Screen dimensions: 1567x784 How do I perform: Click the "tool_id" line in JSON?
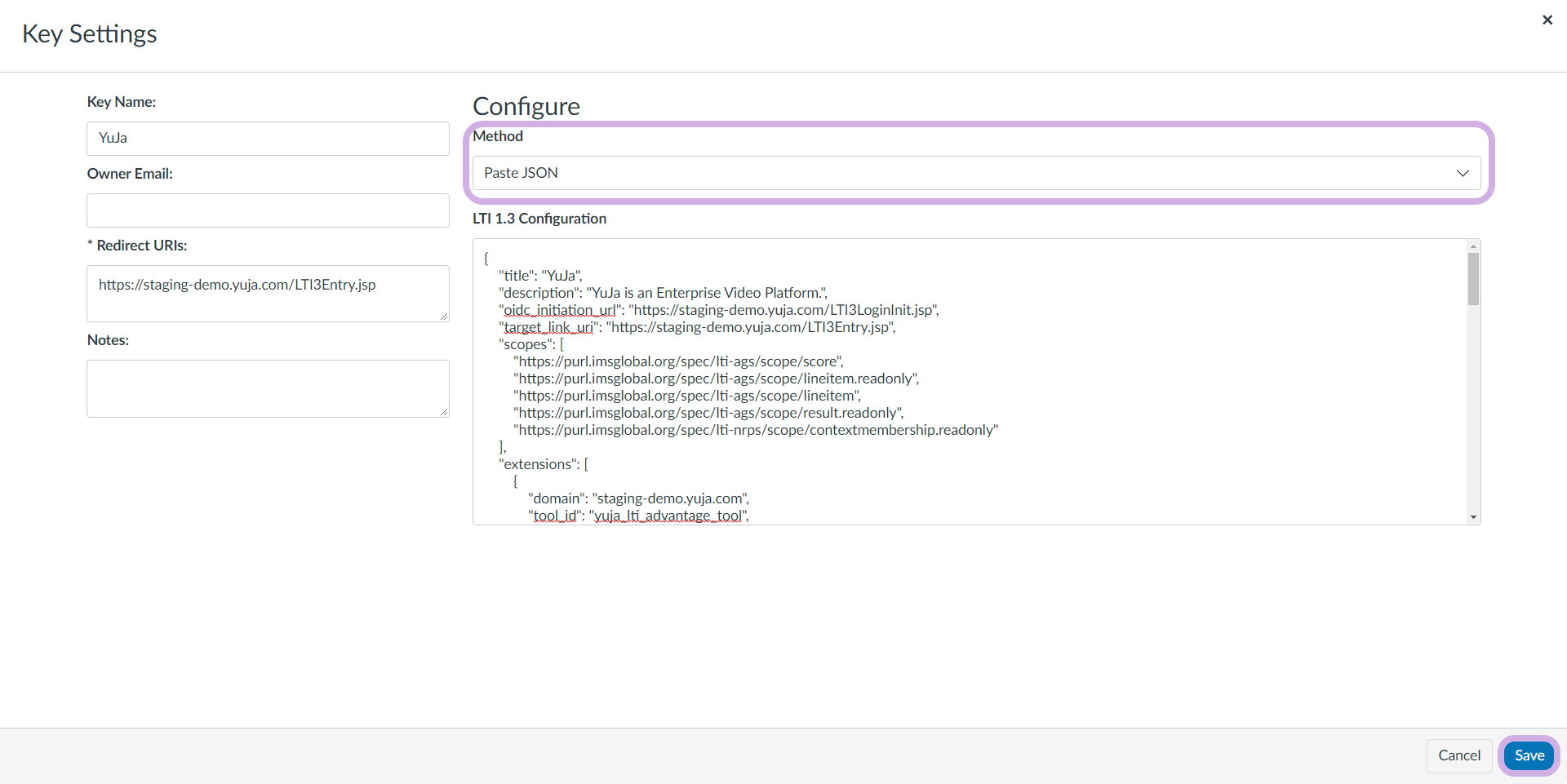tap(638, 516)
